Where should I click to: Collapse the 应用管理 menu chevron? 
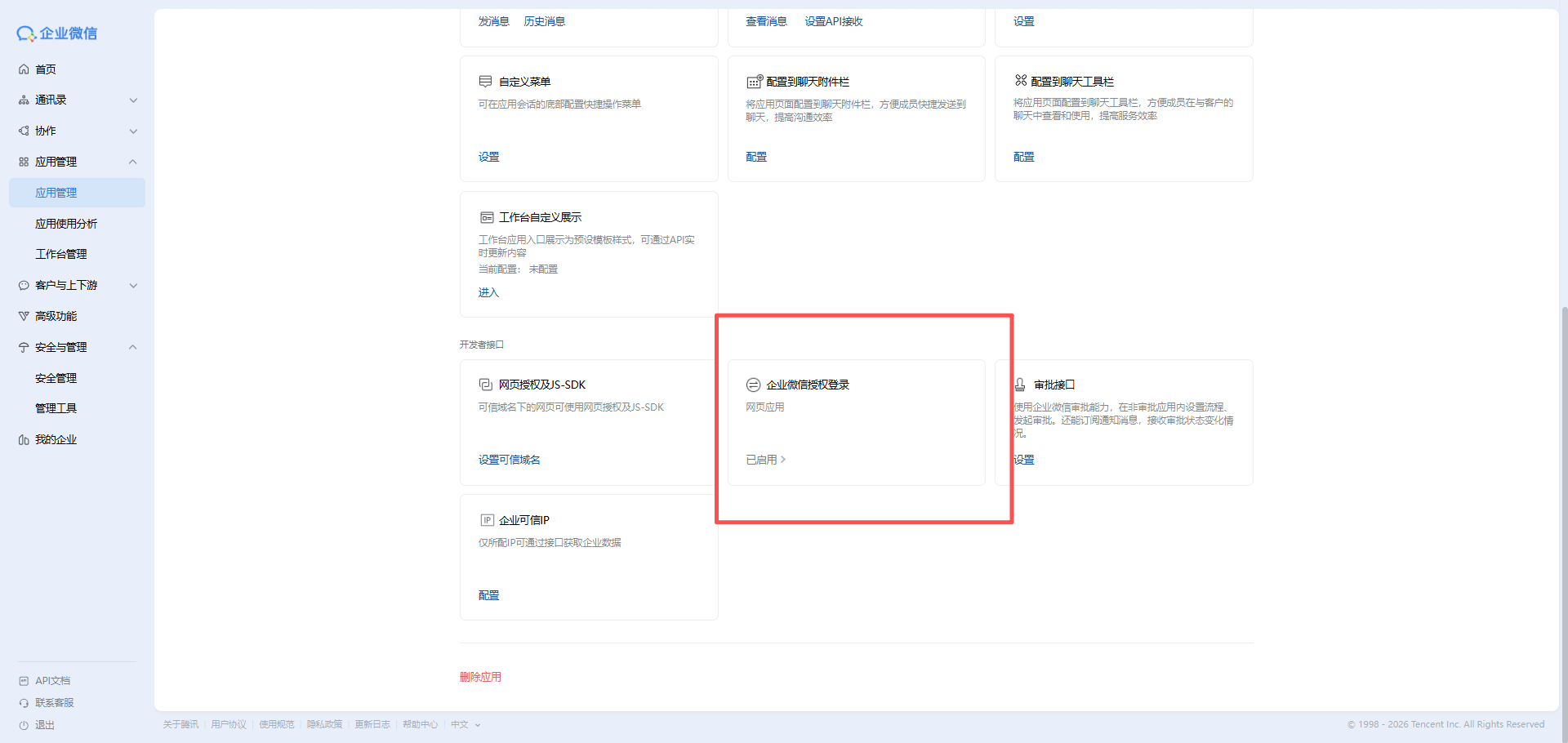(x=133, y=162)
